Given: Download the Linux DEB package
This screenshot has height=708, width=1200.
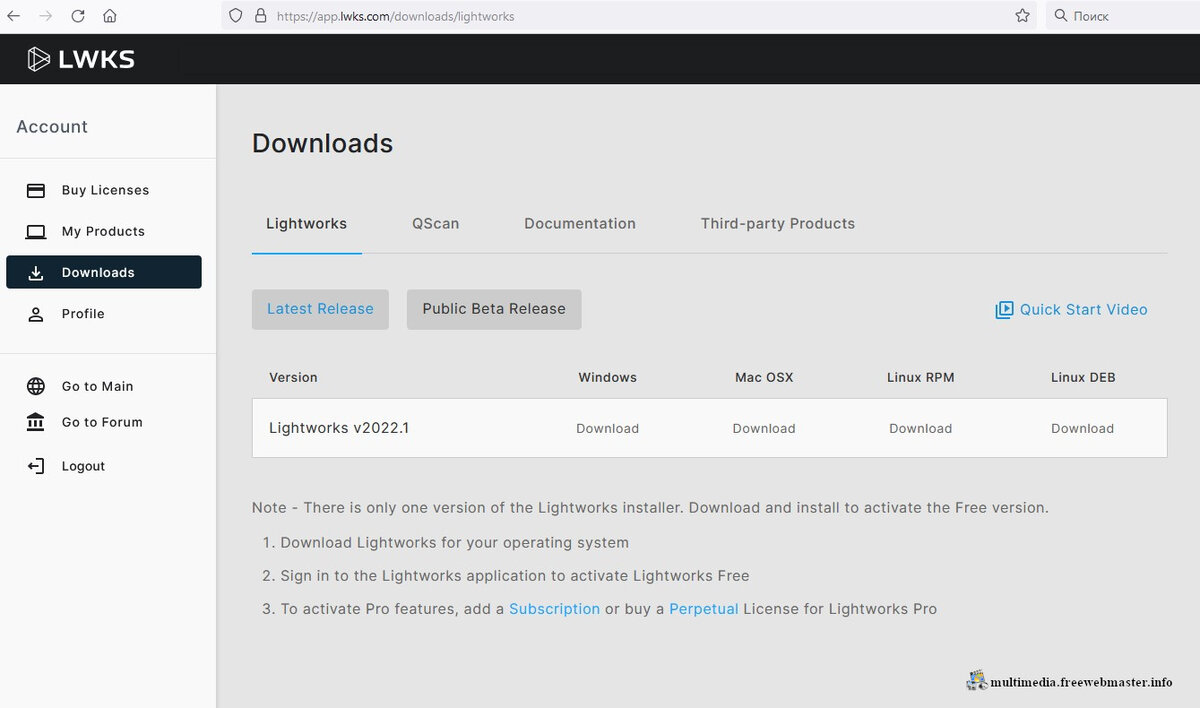Looking at the screenshot, I should pyautogui.click(x=1082, y=428).
